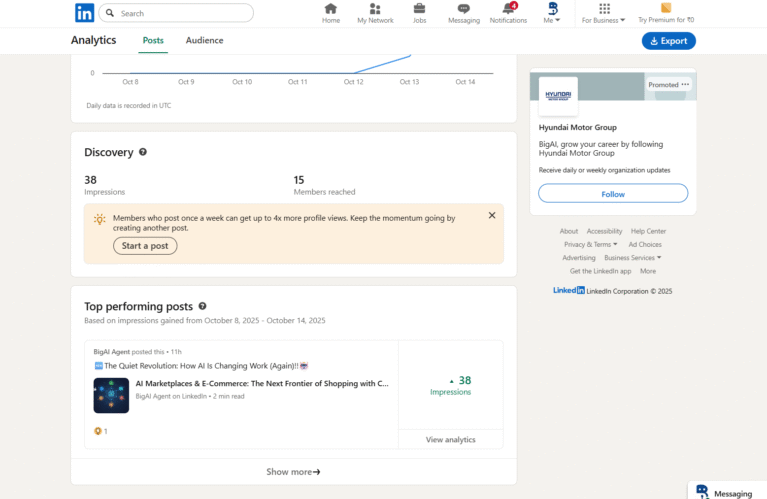
Task: Expand the Me profile dropdown
Action: (x=552, y=13)
